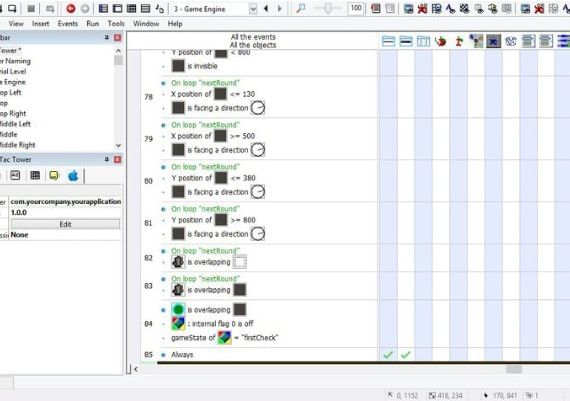This screenshot has height=401, width=570.
Task: Open the Tools menu
Action: pos(116,24)
